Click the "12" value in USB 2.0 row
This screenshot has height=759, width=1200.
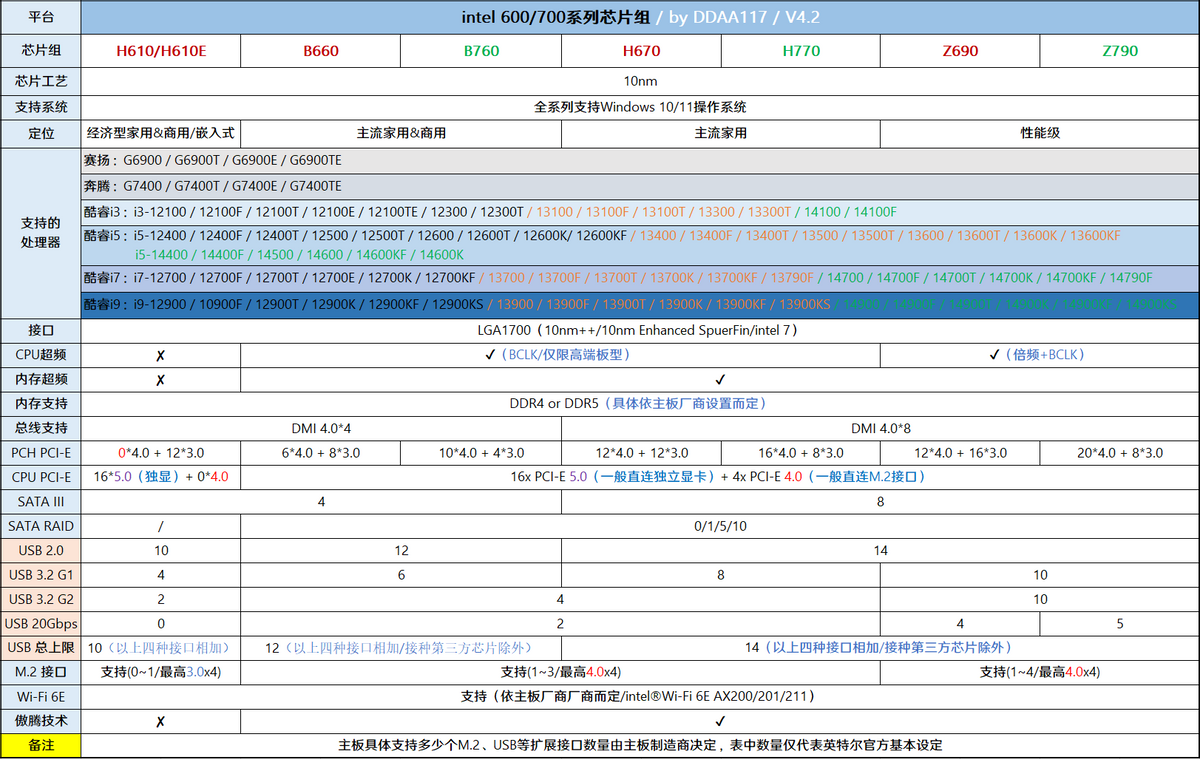[x=401, y=550]
